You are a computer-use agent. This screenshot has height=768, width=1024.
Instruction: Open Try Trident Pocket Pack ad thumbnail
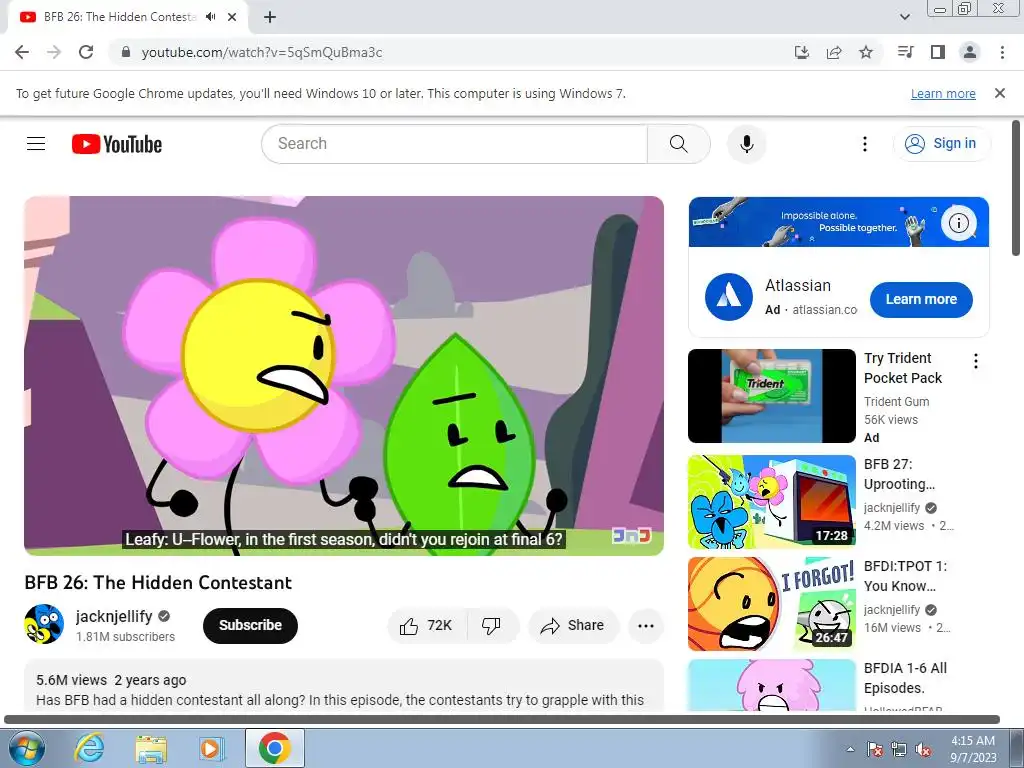point(772,396)
